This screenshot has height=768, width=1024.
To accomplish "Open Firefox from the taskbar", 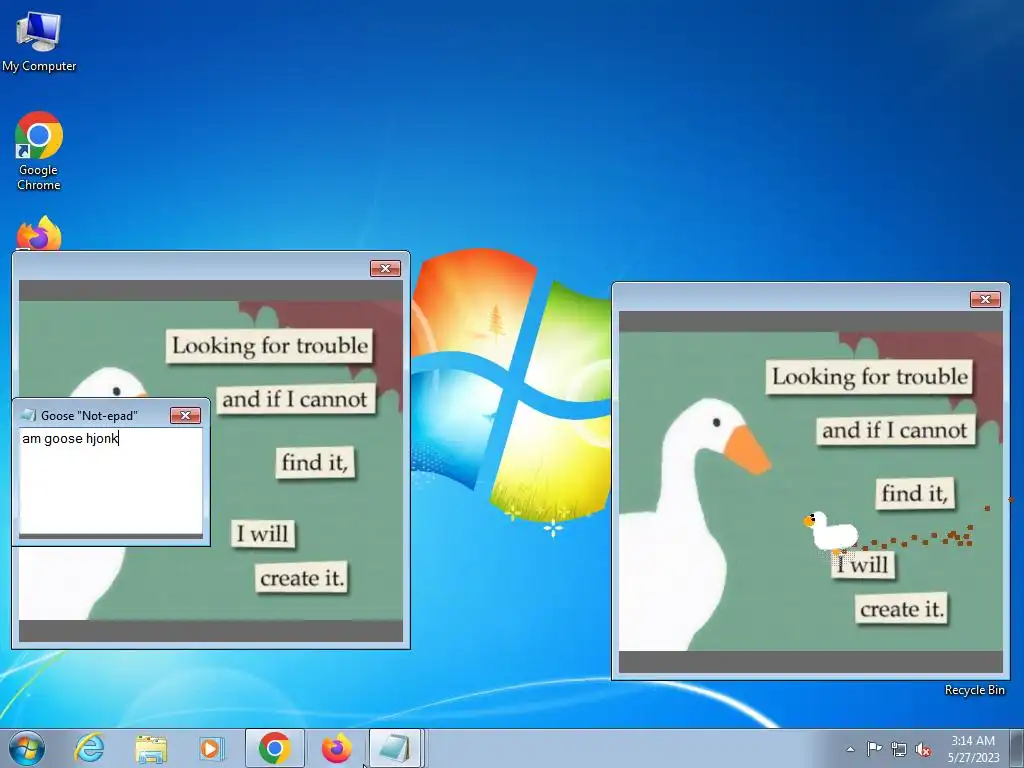I will pyautogui.click(x=336, y=748).
